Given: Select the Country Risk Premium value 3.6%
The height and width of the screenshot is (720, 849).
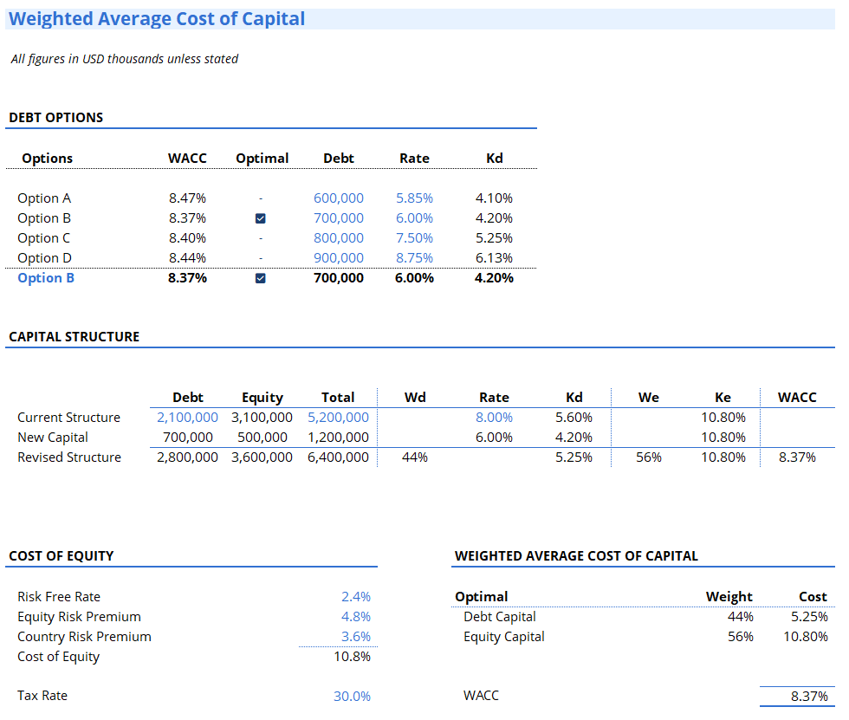Looking at the screenshot, I should [356, 637].
